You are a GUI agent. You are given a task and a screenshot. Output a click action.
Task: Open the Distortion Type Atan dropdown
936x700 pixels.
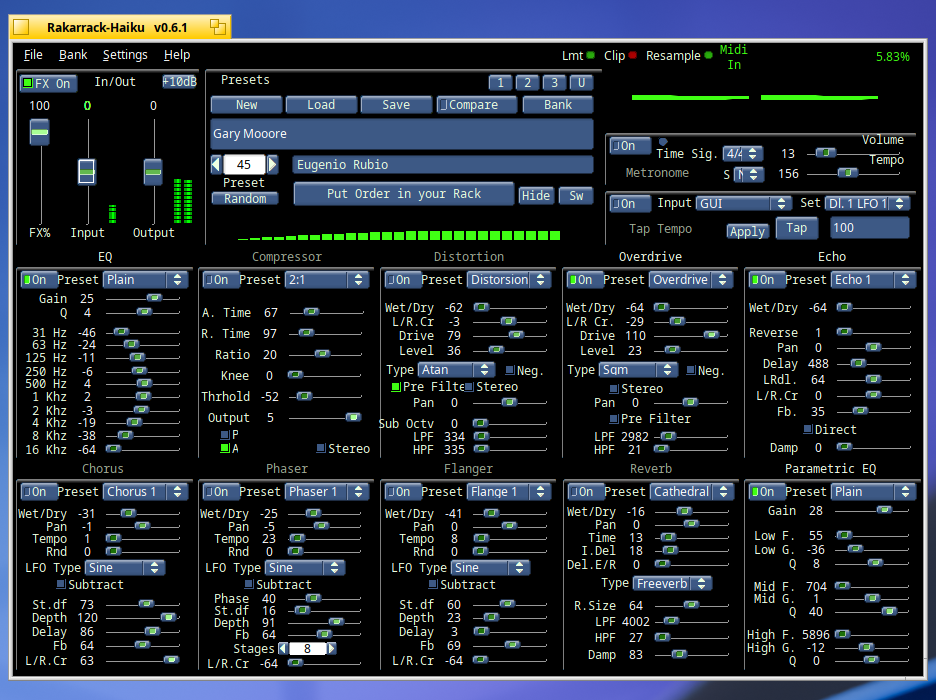pyautogui.click(x=455, y=369)
